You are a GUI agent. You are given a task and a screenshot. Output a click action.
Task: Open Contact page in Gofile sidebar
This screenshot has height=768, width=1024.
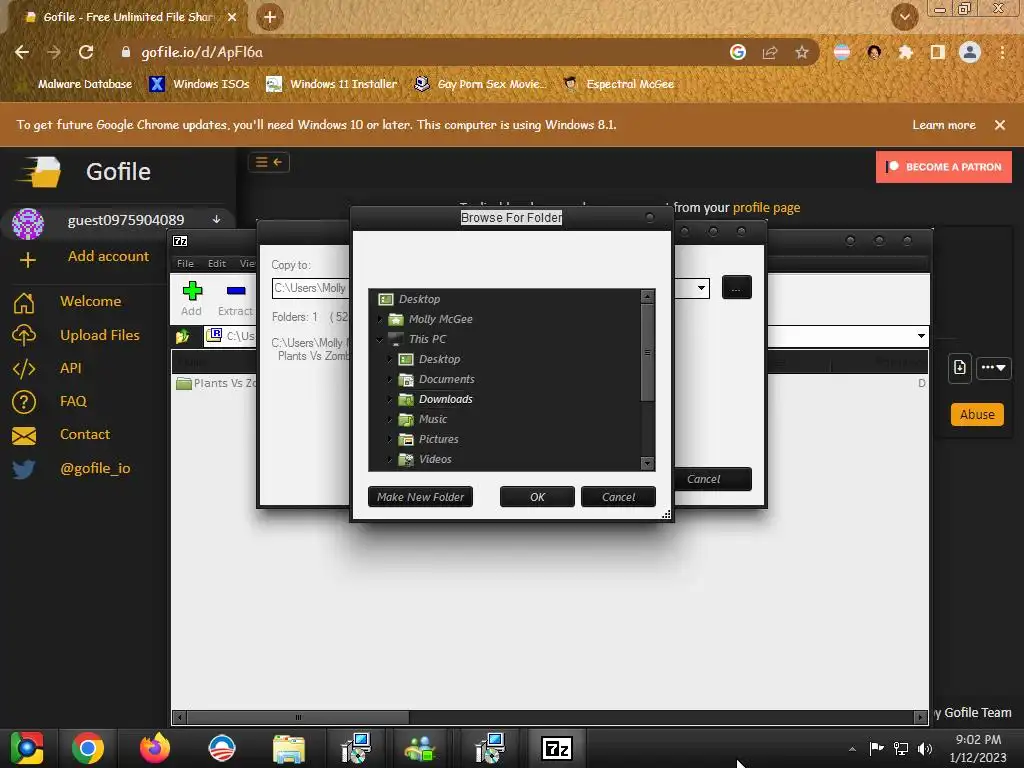(85, 434)
